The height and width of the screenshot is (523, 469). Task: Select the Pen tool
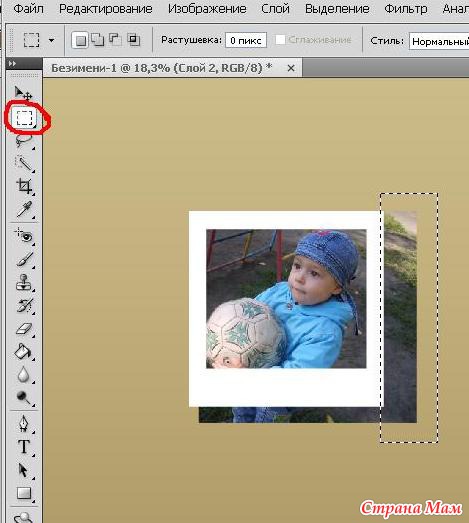(23, 424)
